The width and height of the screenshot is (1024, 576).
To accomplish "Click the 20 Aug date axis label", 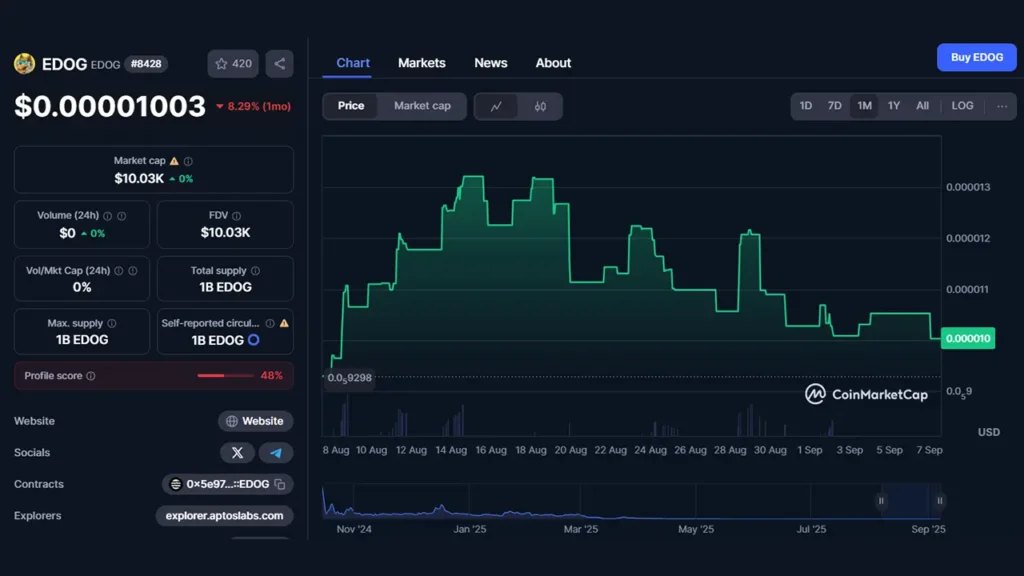I will (x=570, y=450).
